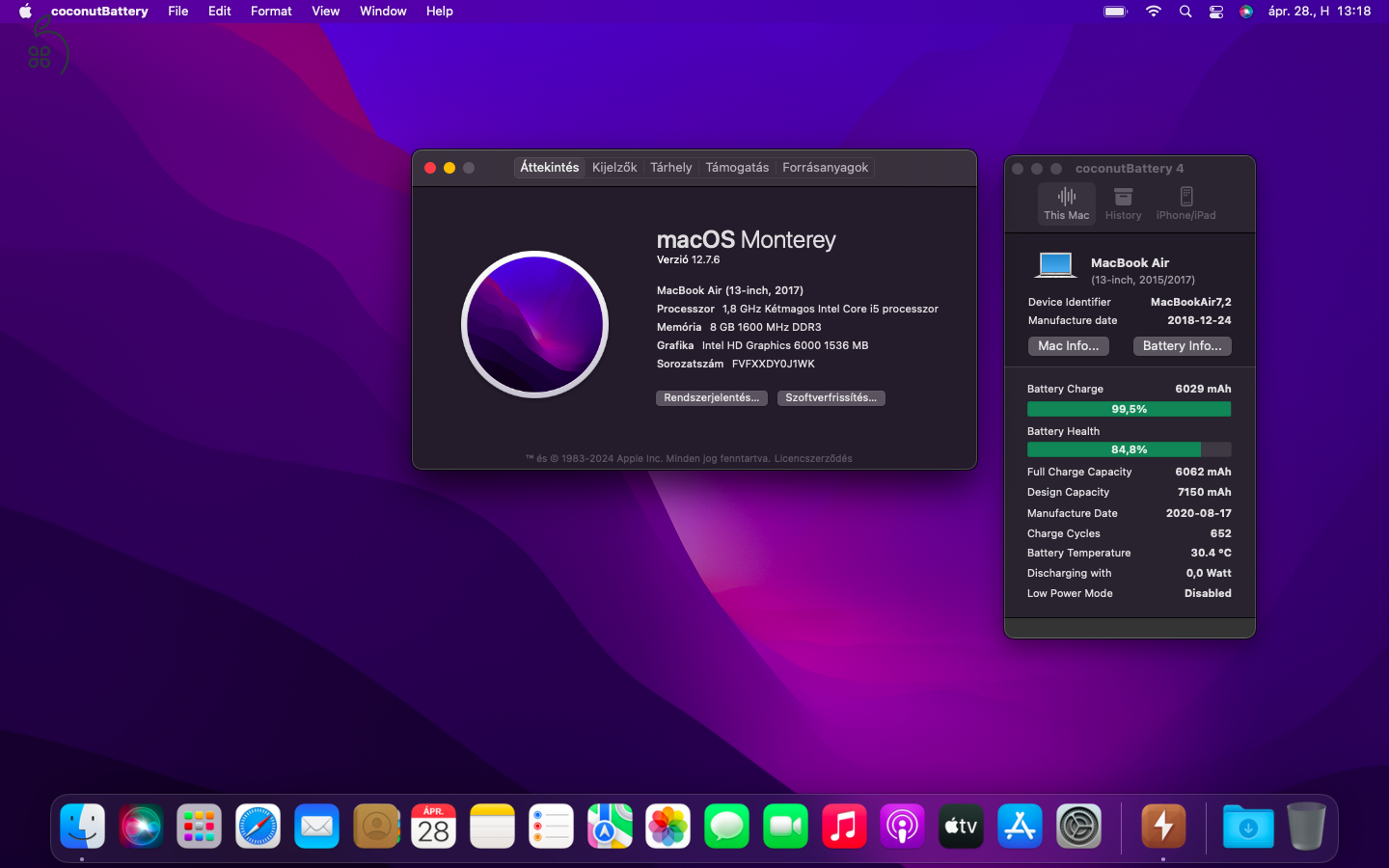Open the File menu

tap(178, 12)
